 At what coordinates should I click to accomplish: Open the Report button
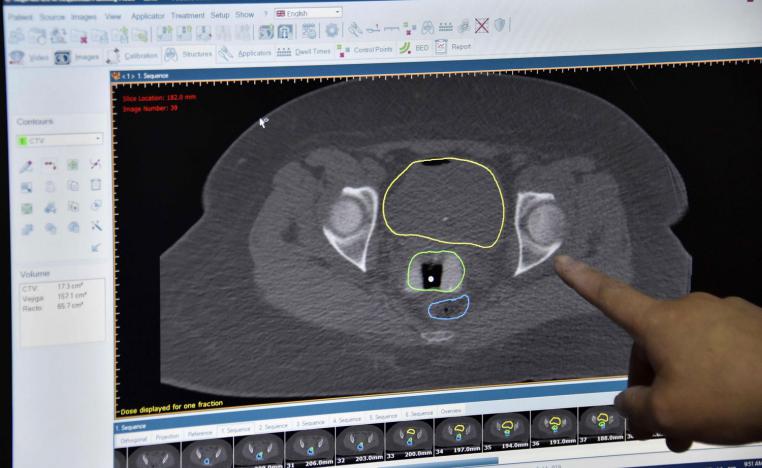(x=453, y=46)
